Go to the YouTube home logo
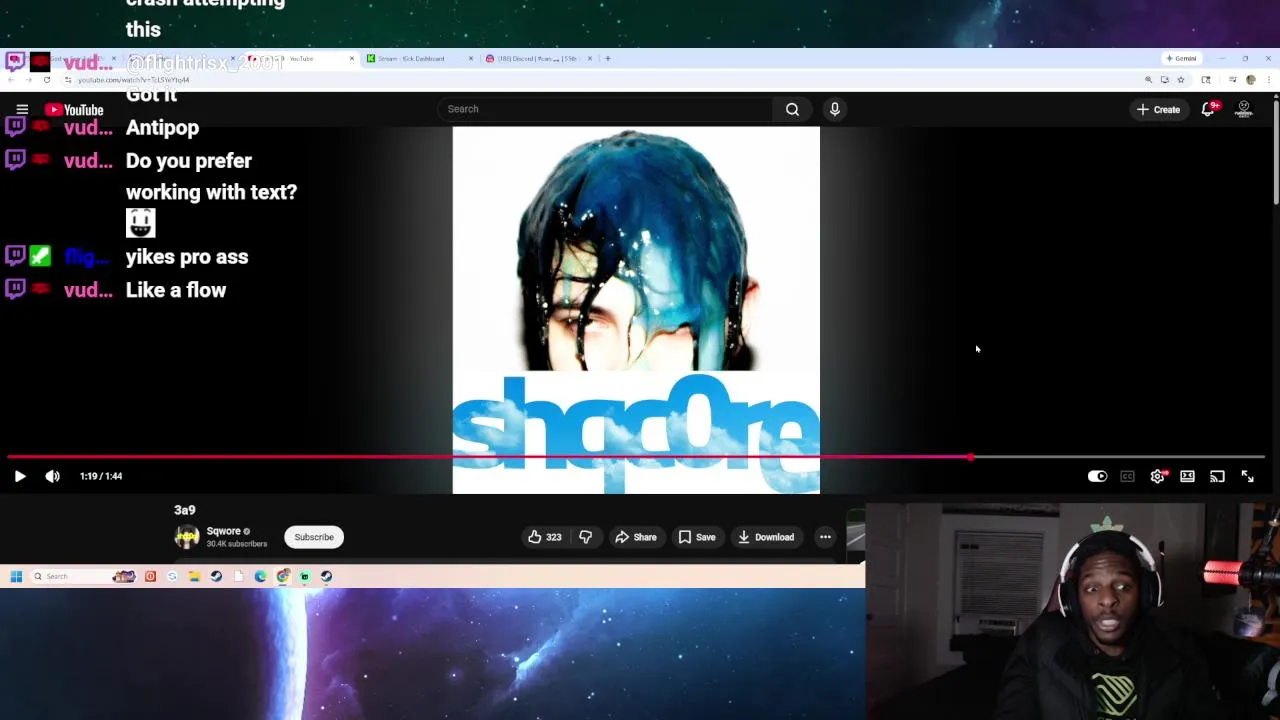This screenshot has height=720, width=1280. tap(75, 109)
